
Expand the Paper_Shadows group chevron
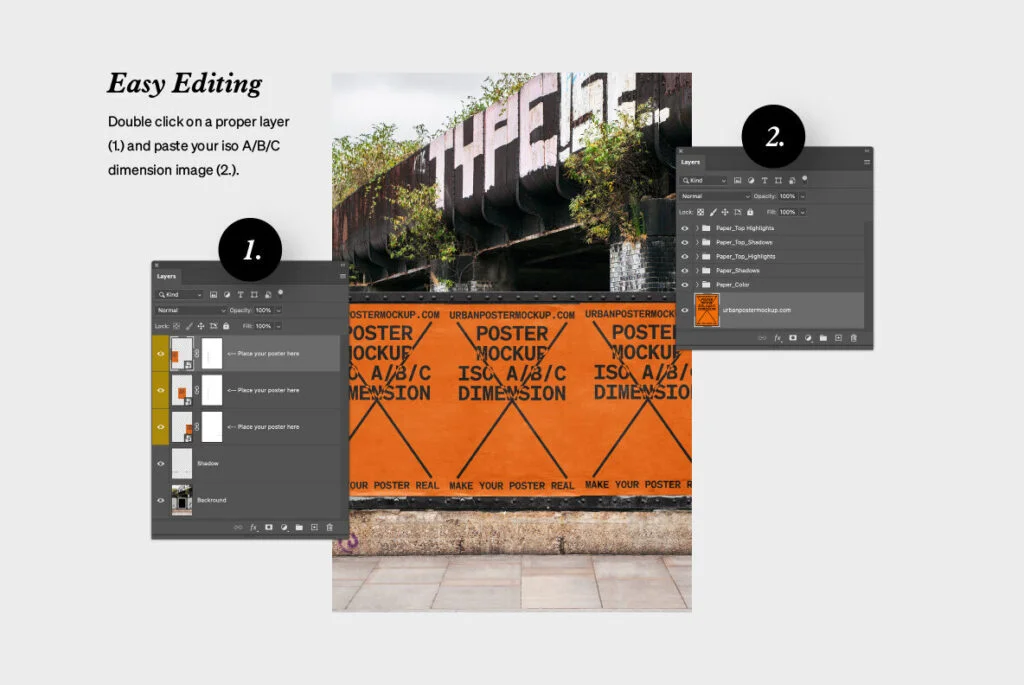click(x=697, y=271)
